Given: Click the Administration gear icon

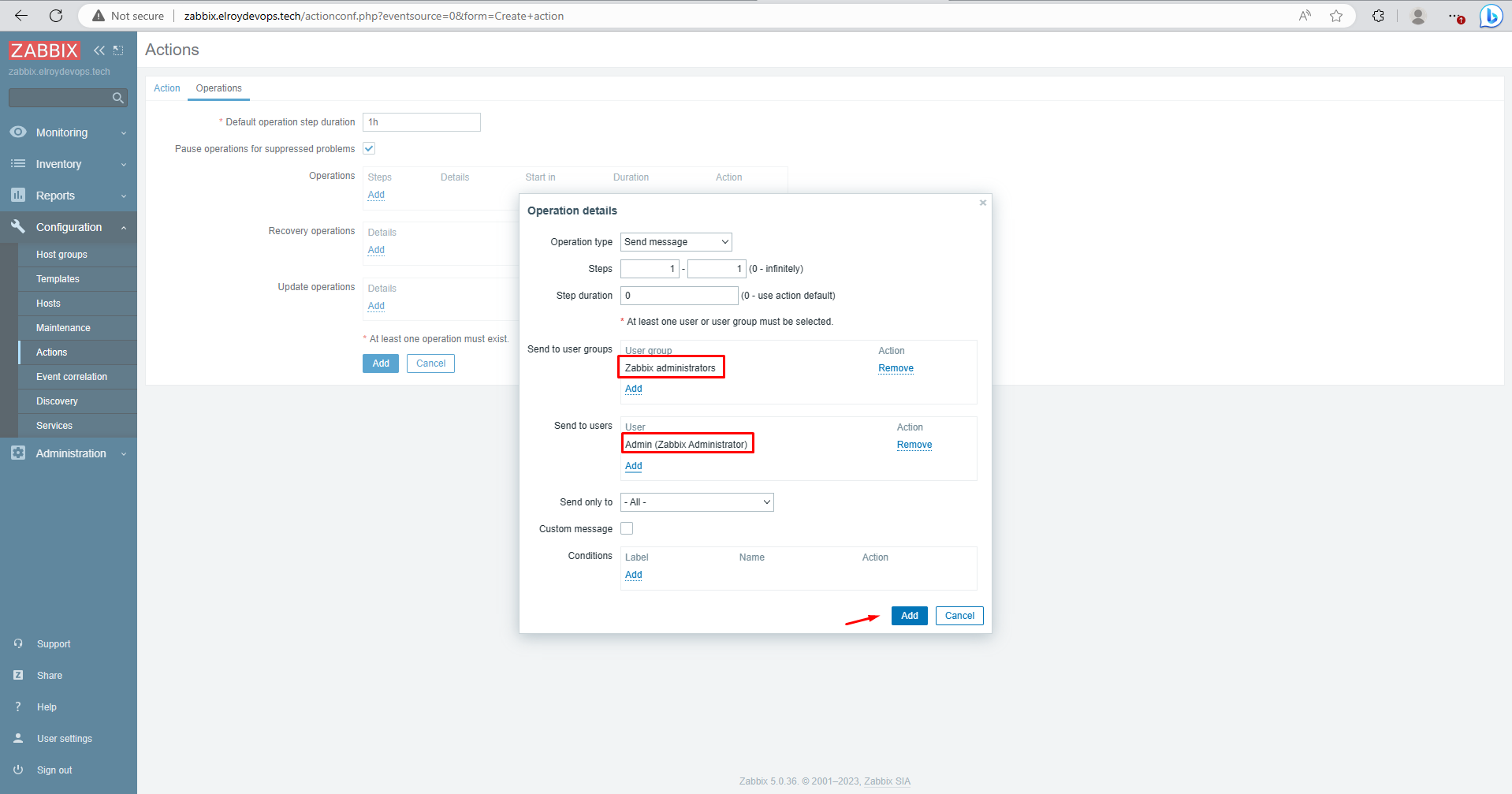Looking at the screenshot, I should [x=18, y=453].
